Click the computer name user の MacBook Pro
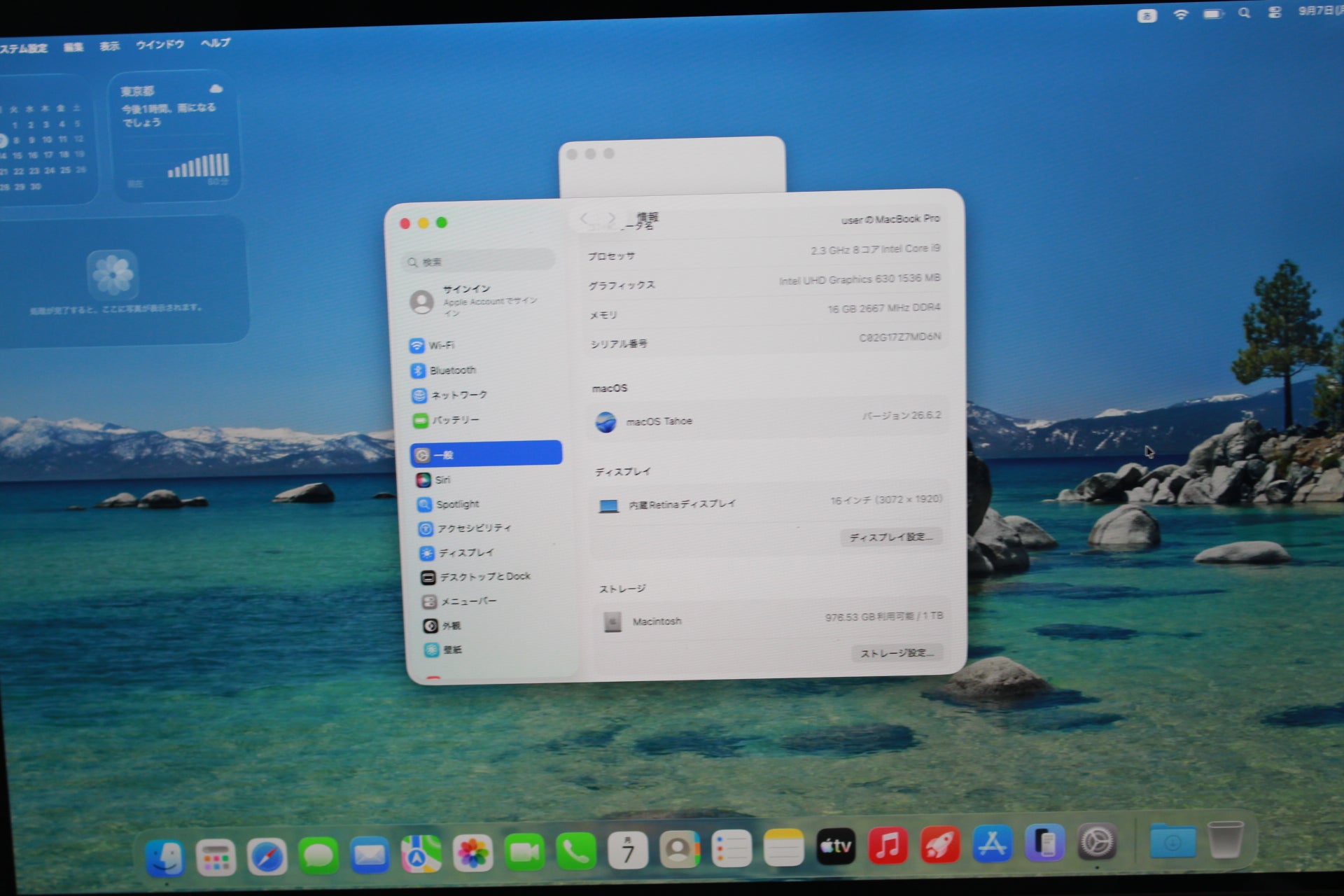The image size is (1344, 896). pos(890,219)
